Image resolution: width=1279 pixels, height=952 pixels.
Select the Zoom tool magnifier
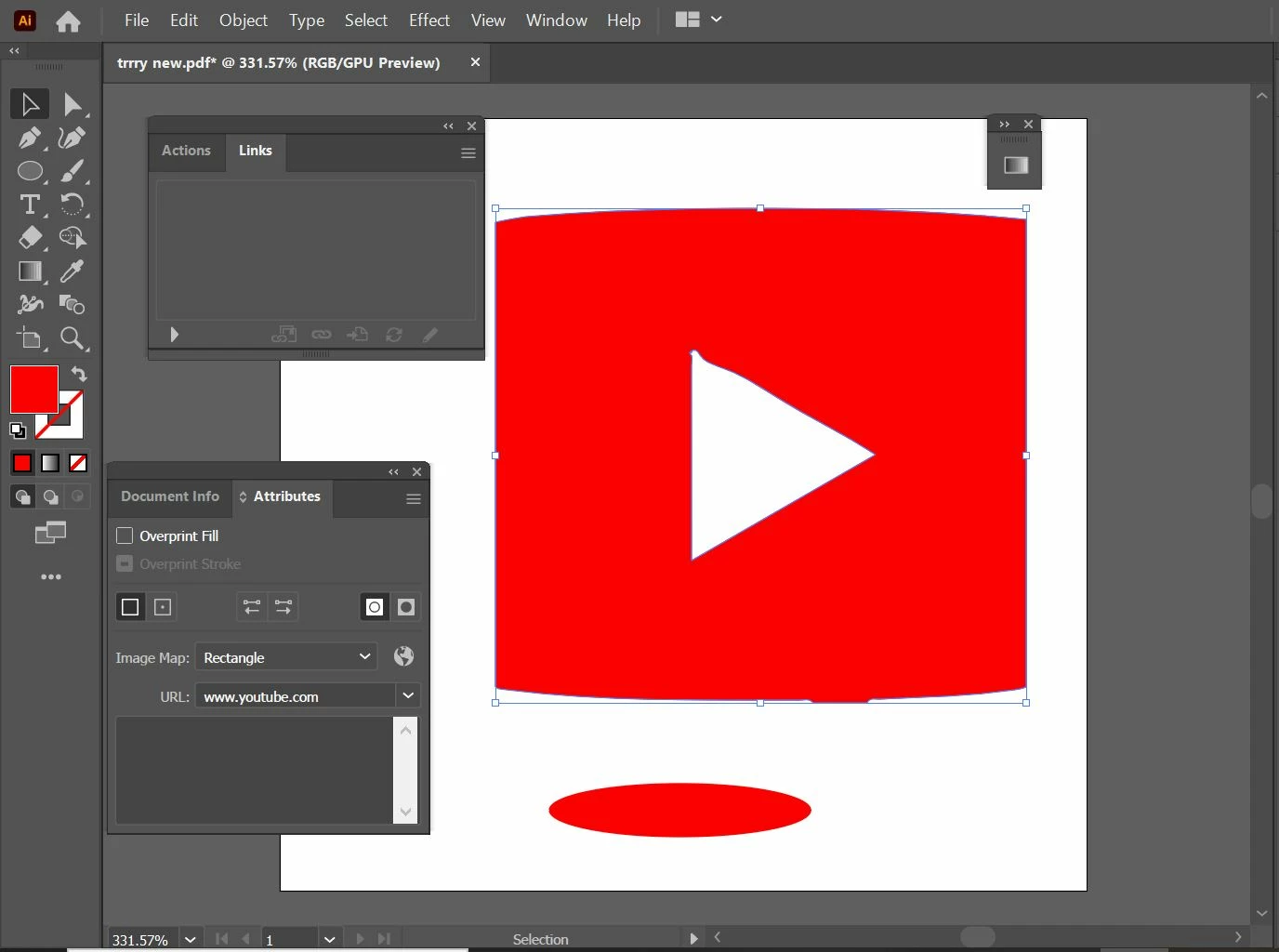72,338
